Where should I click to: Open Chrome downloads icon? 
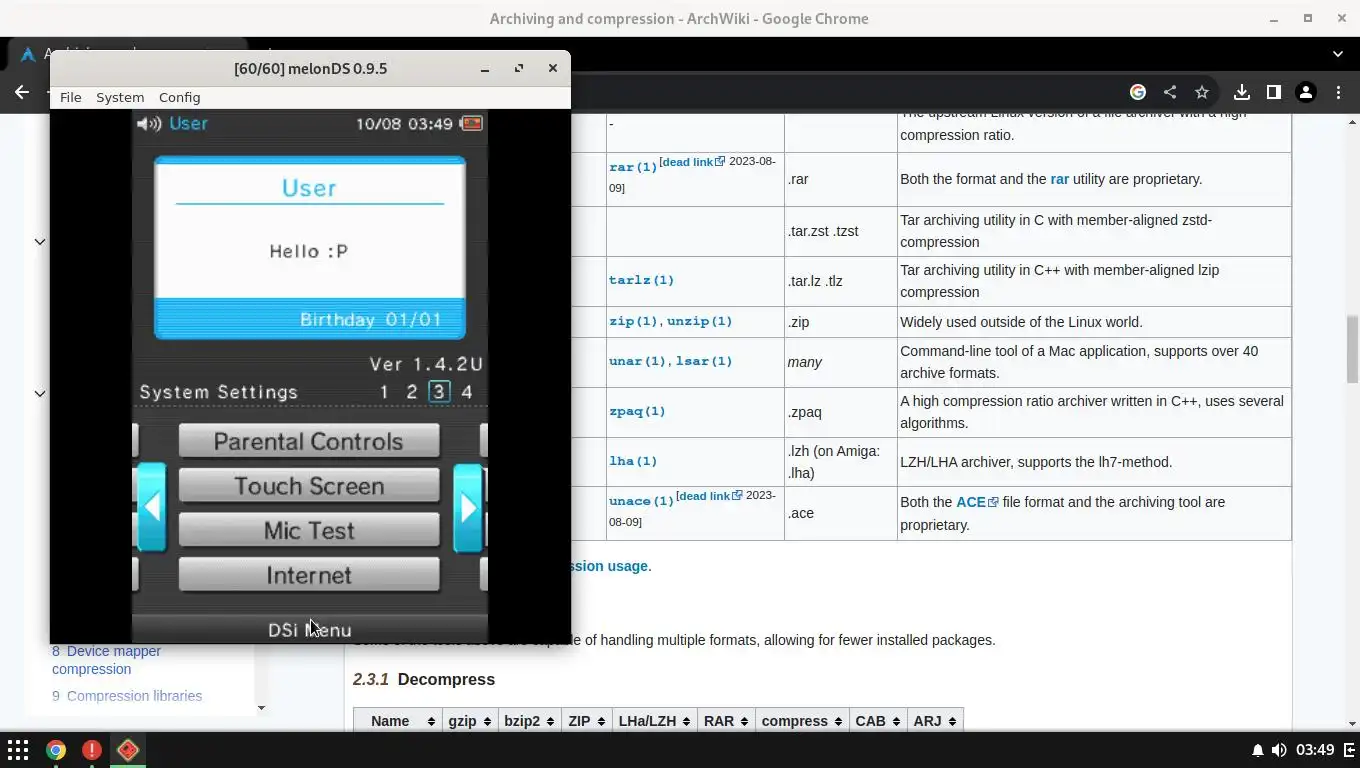[x=1242, y=92]
